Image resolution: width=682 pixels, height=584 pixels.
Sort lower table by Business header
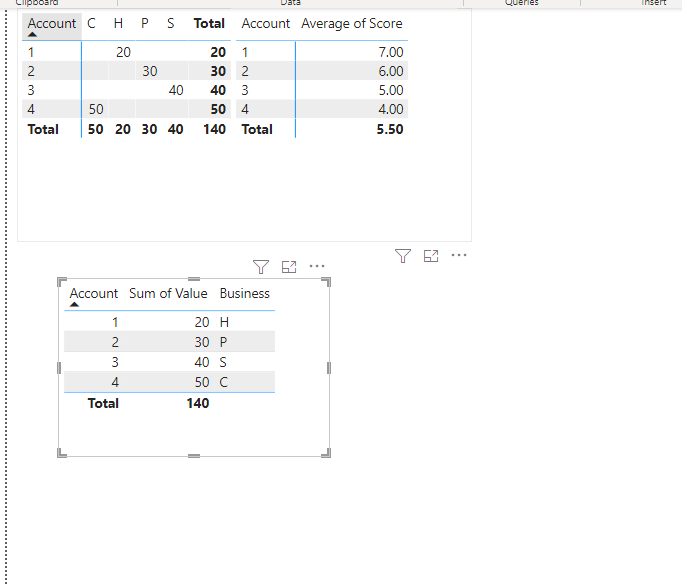click(x=244, y=294)
